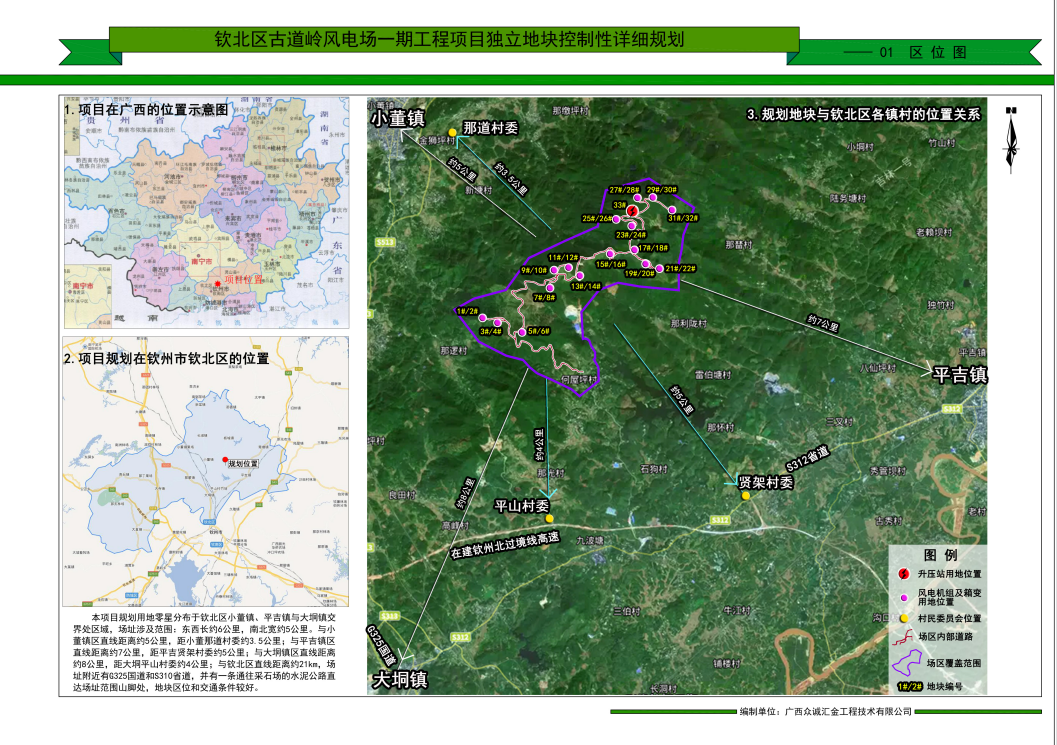The width and height of the screenshot is (1057, 745).
Task: Click the turbine marker next to 5#/6#
Action: tap(521, 332)
